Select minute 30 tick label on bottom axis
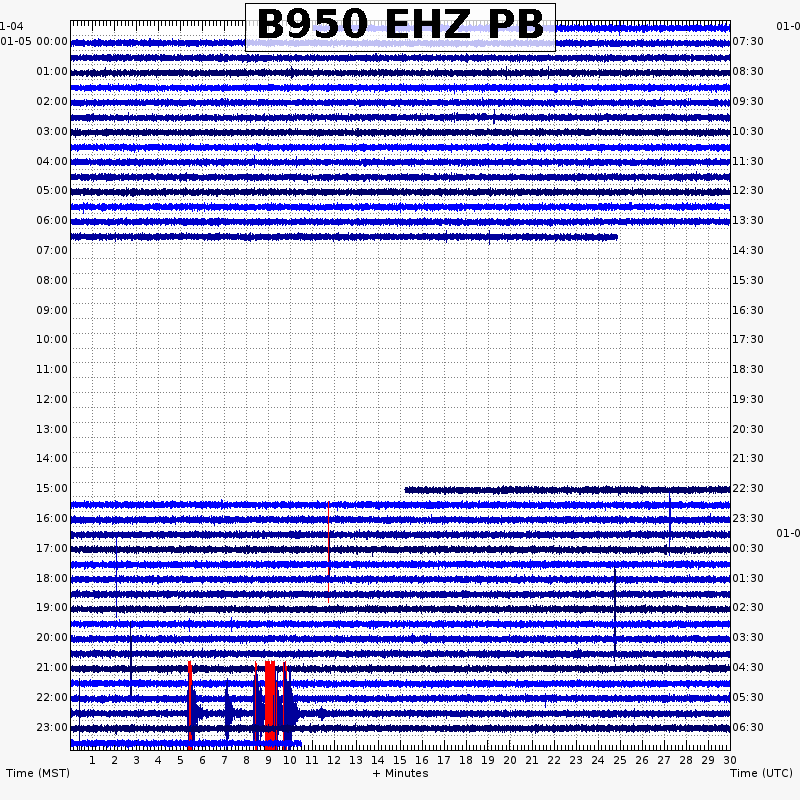The height and width of the screenshot is (800, 800). (730, 761)
